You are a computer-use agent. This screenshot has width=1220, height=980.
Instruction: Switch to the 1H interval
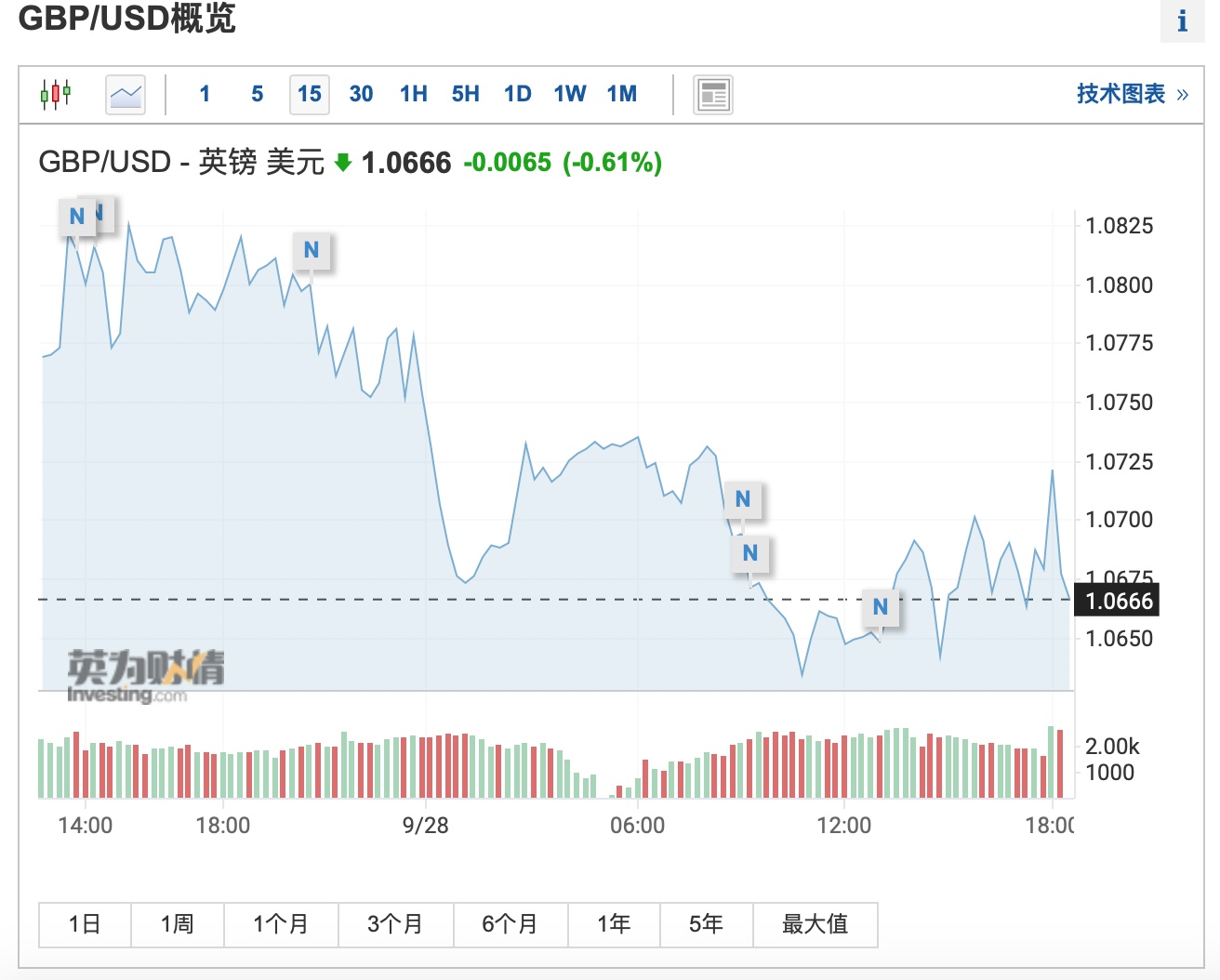(413, 94)
